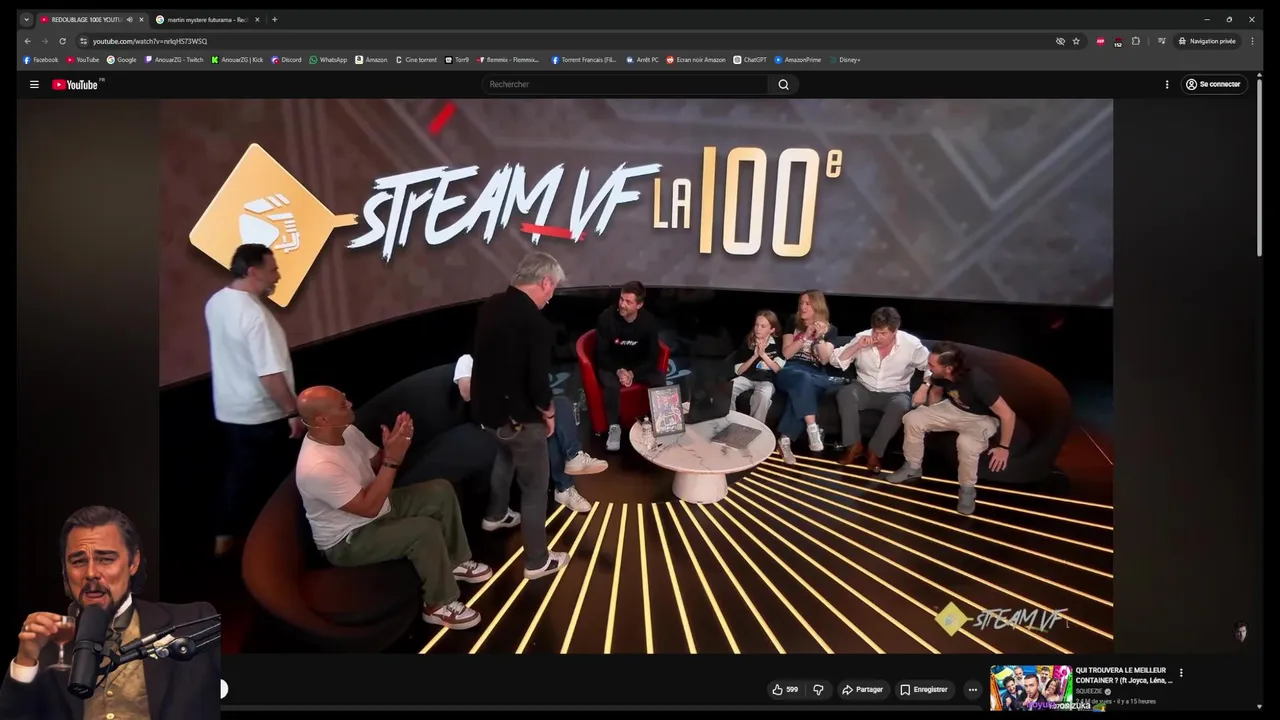Open the extension showing 152 badge
Screen dimensions: 1280x720
point(1118,41)
